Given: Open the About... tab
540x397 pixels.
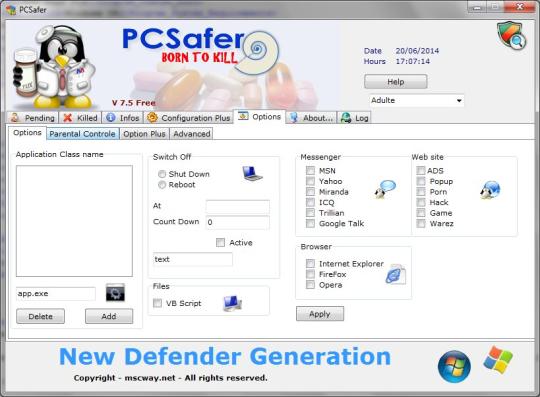Looking at the screenshot, I should pos(311,118).
